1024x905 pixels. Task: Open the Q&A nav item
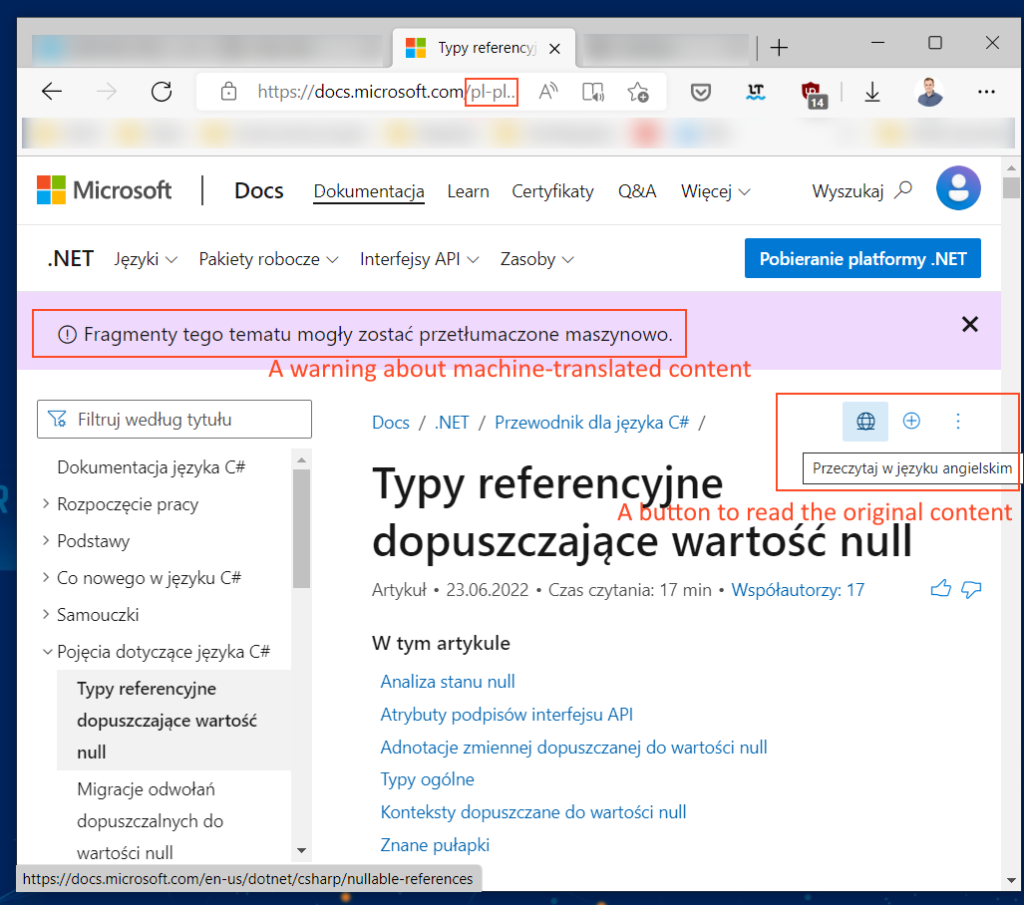coord(637,191)
